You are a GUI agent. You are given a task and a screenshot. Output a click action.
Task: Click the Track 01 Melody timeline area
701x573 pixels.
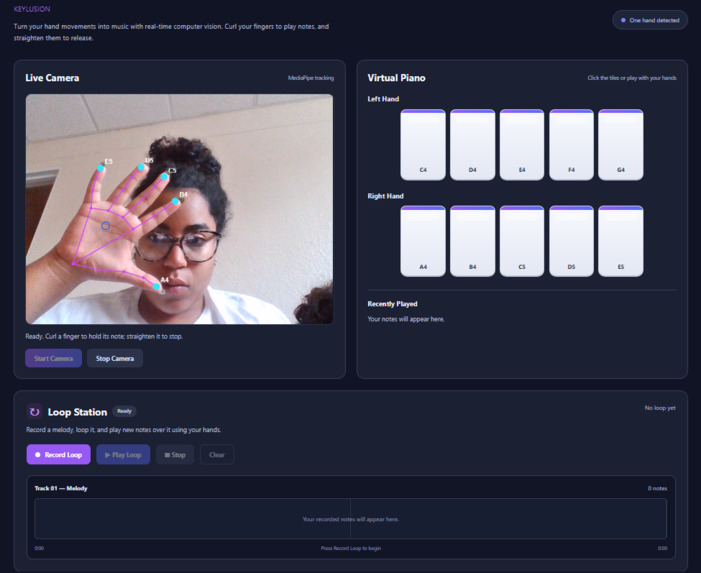coord(350,519)
